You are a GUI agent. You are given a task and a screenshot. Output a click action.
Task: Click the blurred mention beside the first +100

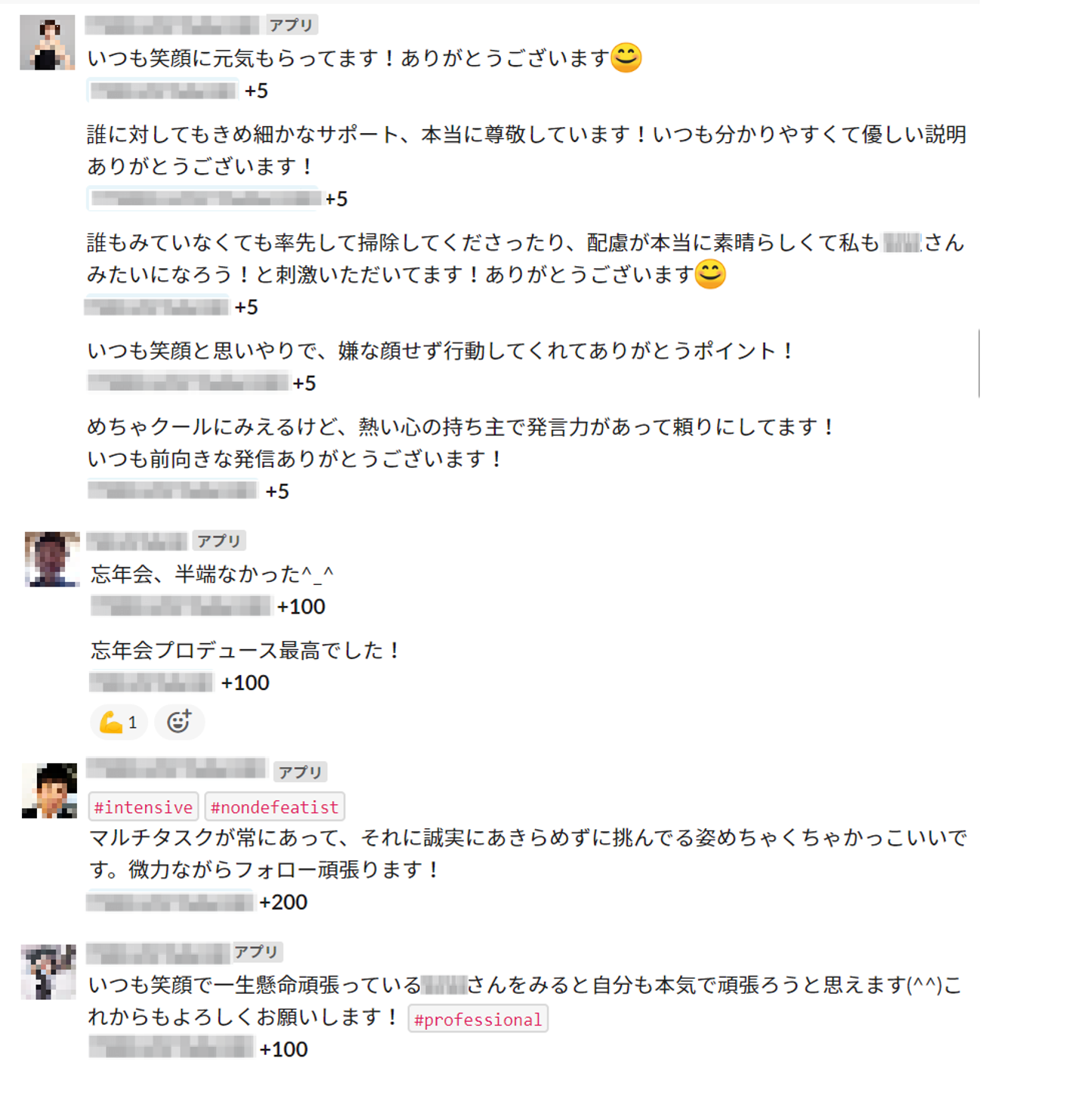tap(181, 606)
